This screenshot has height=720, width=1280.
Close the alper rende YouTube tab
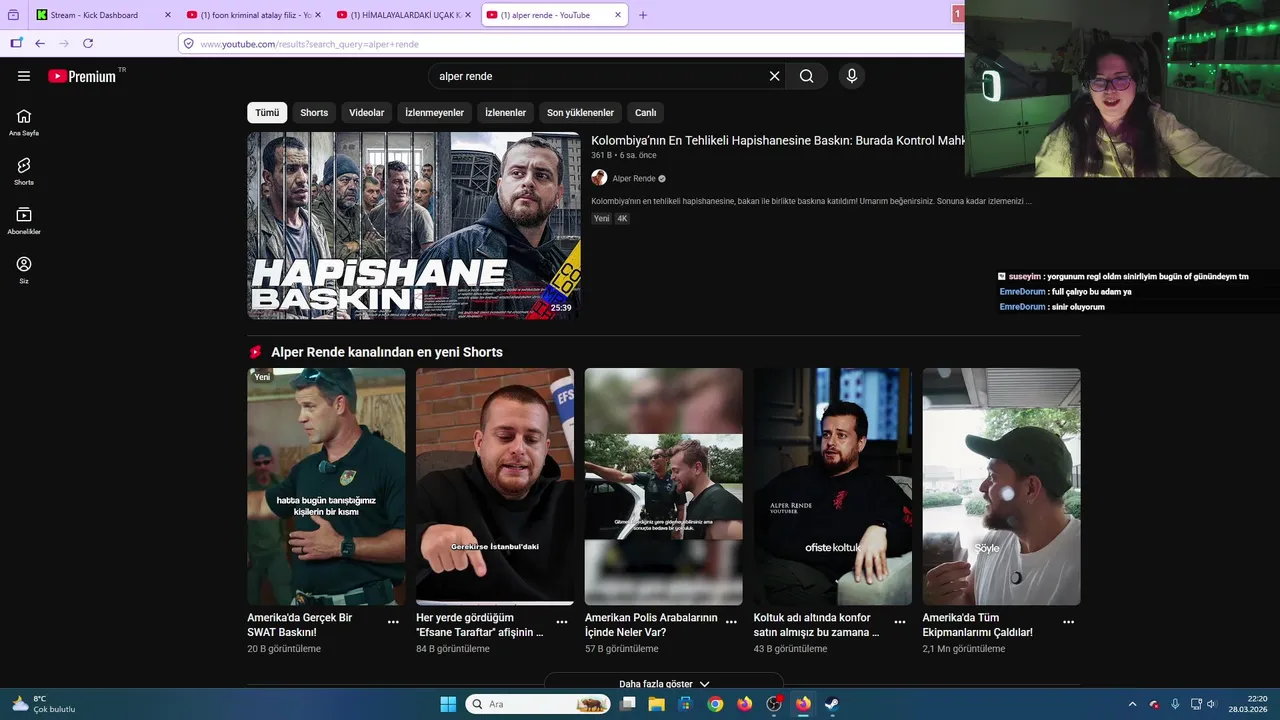point(618,15)
